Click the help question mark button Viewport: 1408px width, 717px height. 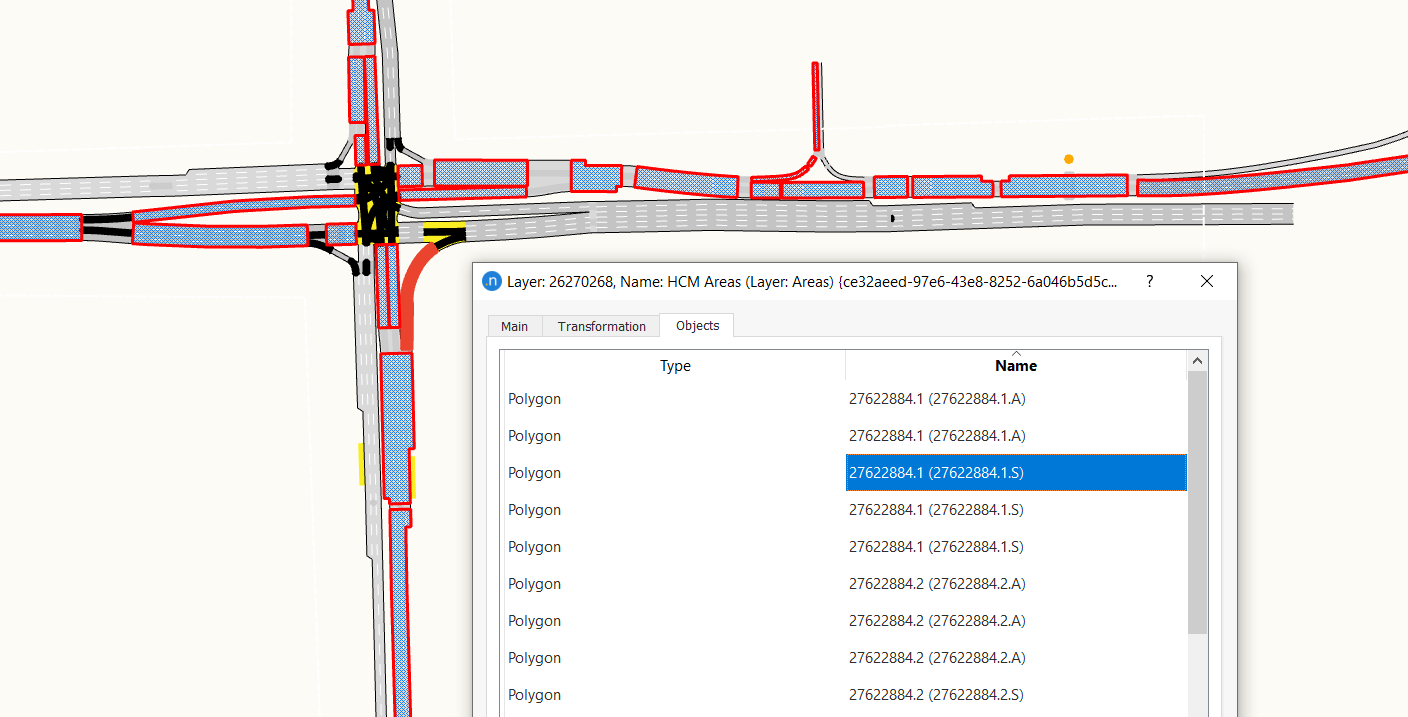(x=1149, y=282)
